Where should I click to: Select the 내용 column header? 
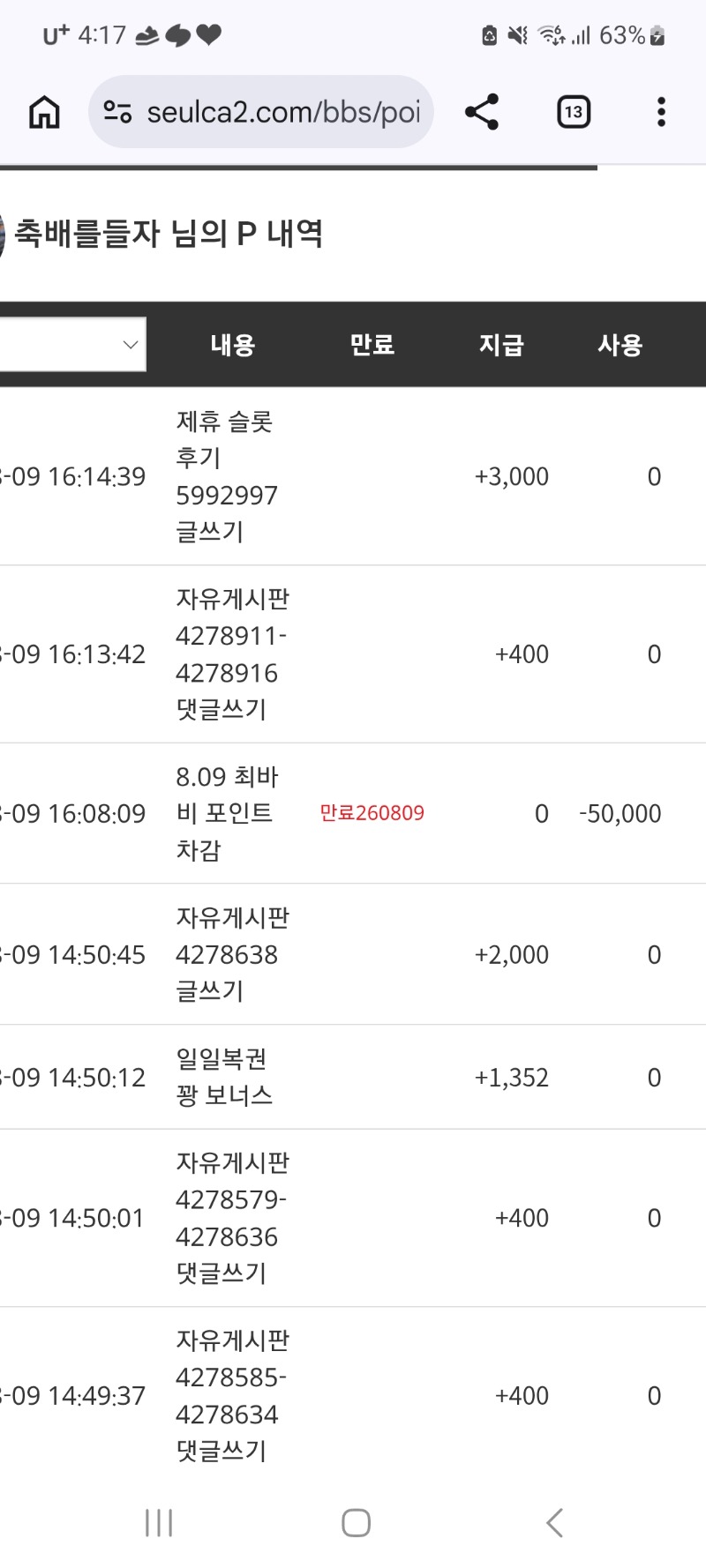[233, 345]
